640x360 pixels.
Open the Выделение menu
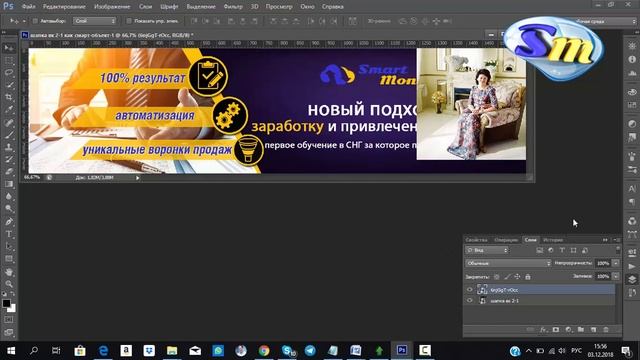(x=201, y=7)
